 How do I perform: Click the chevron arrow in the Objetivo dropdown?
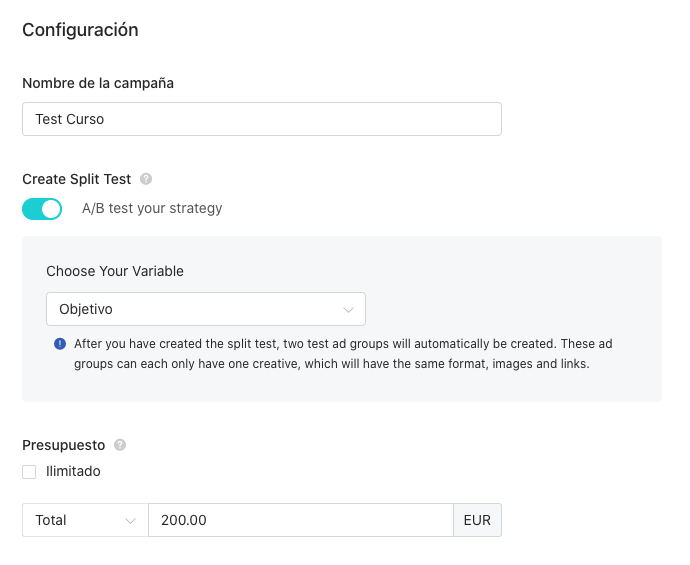click(x=348, y=310)
